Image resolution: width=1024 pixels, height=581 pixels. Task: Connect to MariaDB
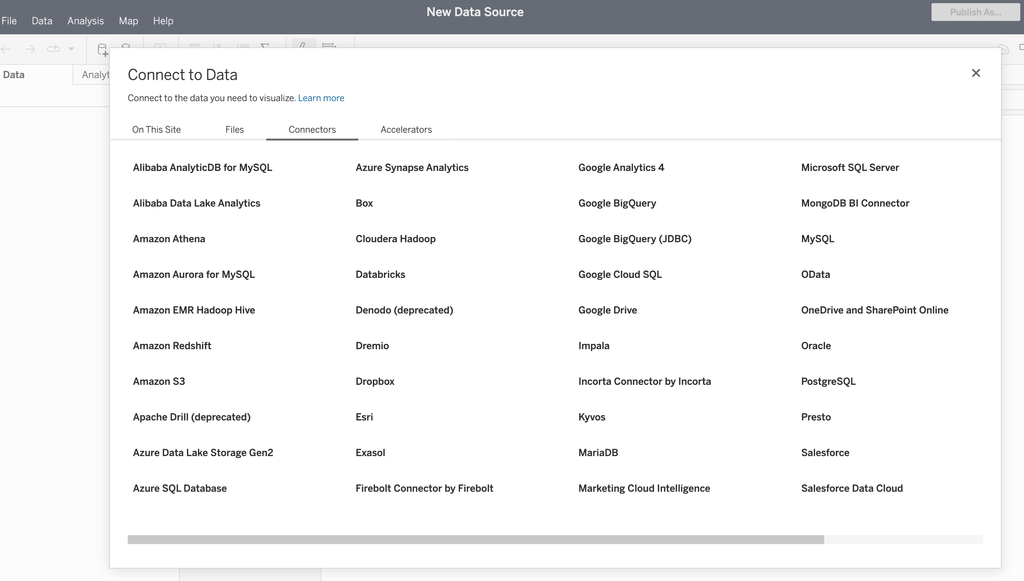598,452
